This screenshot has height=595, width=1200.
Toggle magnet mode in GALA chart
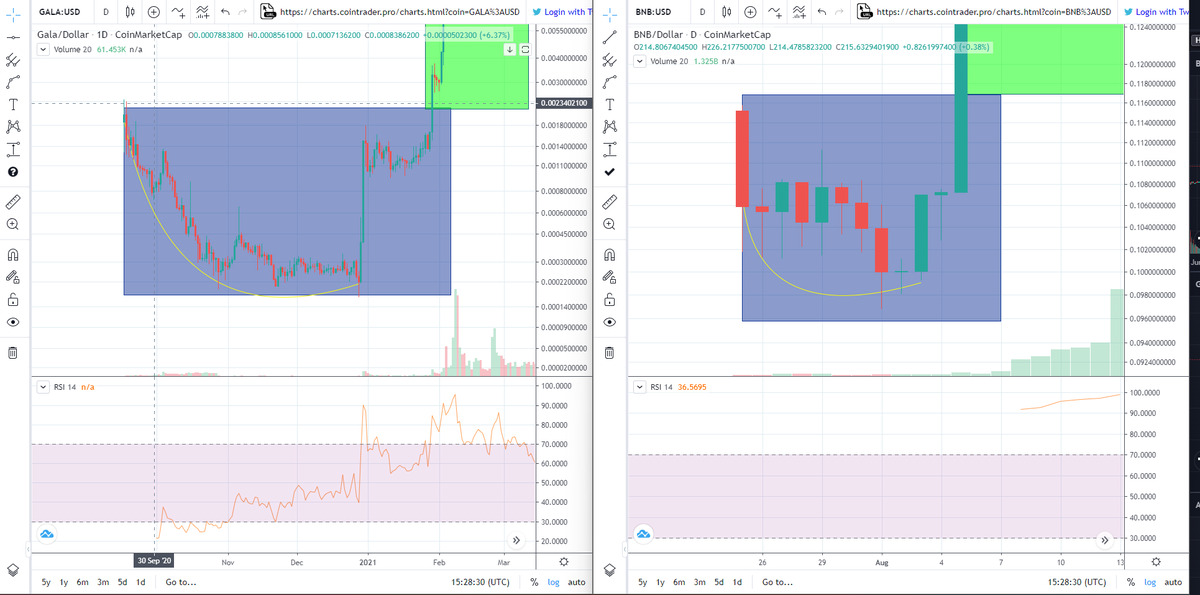click(12, 254)
